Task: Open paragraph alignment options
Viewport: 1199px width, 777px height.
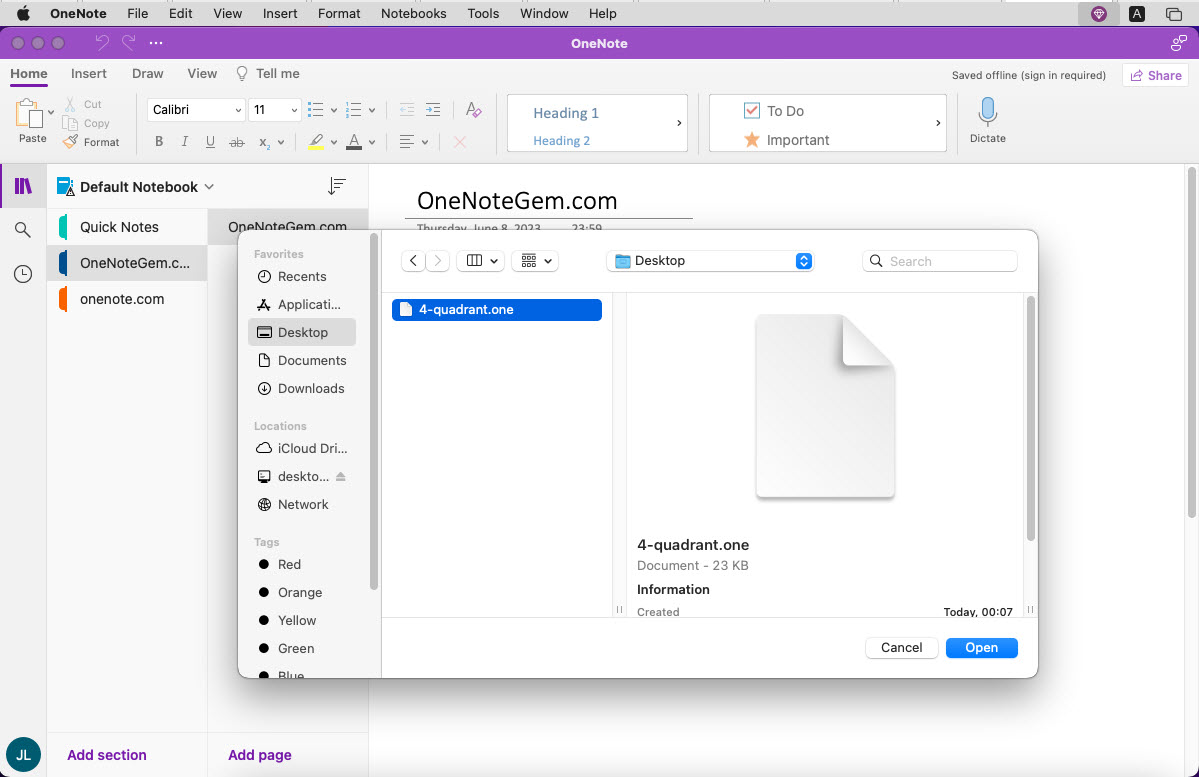Action: click(414, 141)
